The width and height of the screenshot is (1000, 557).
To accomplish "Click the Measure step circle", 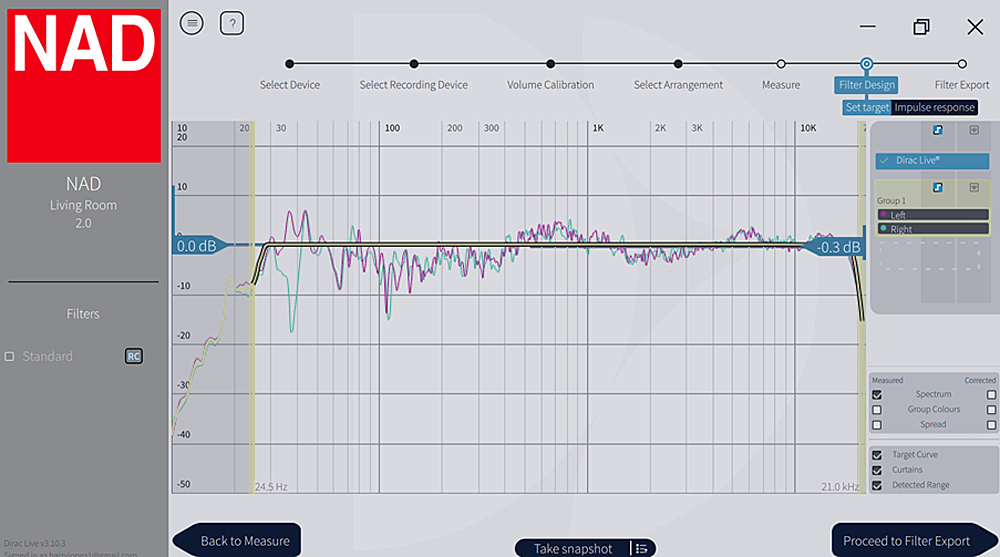I will [x=781, y=64].
